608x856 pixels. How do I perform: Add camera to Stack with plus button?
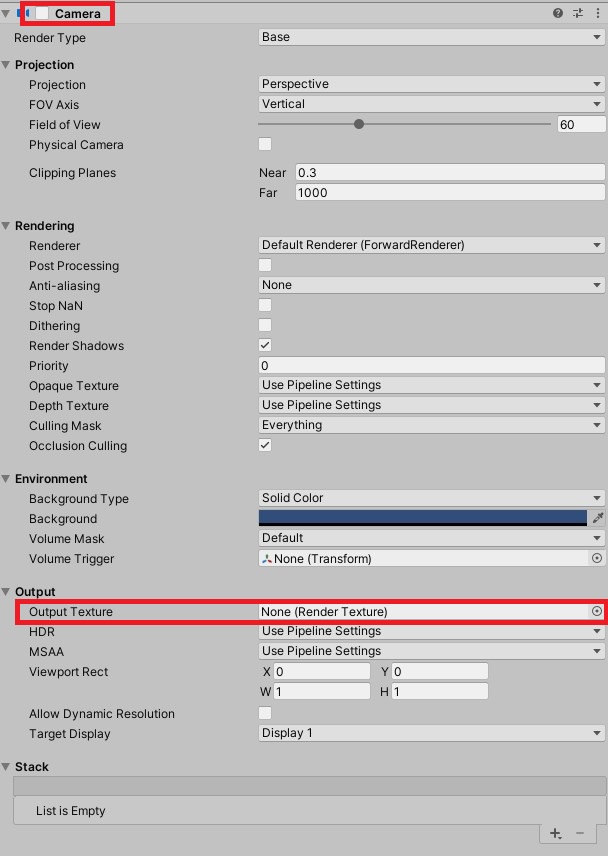(556, 833)
